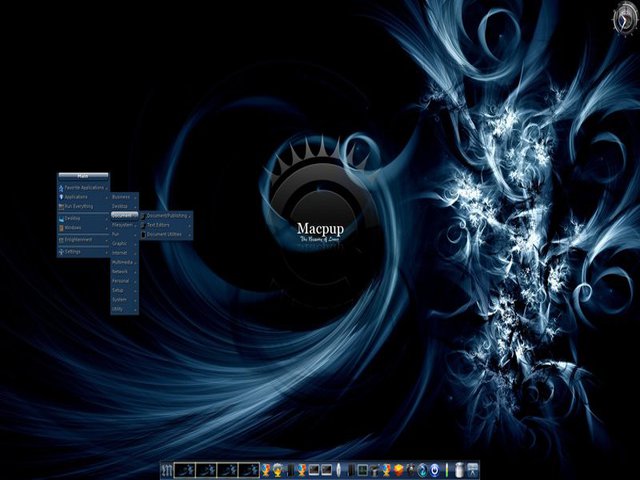Screen dimensions: 640x480
Task: Click the Applications icon in the Main menu
Action: 61,197
